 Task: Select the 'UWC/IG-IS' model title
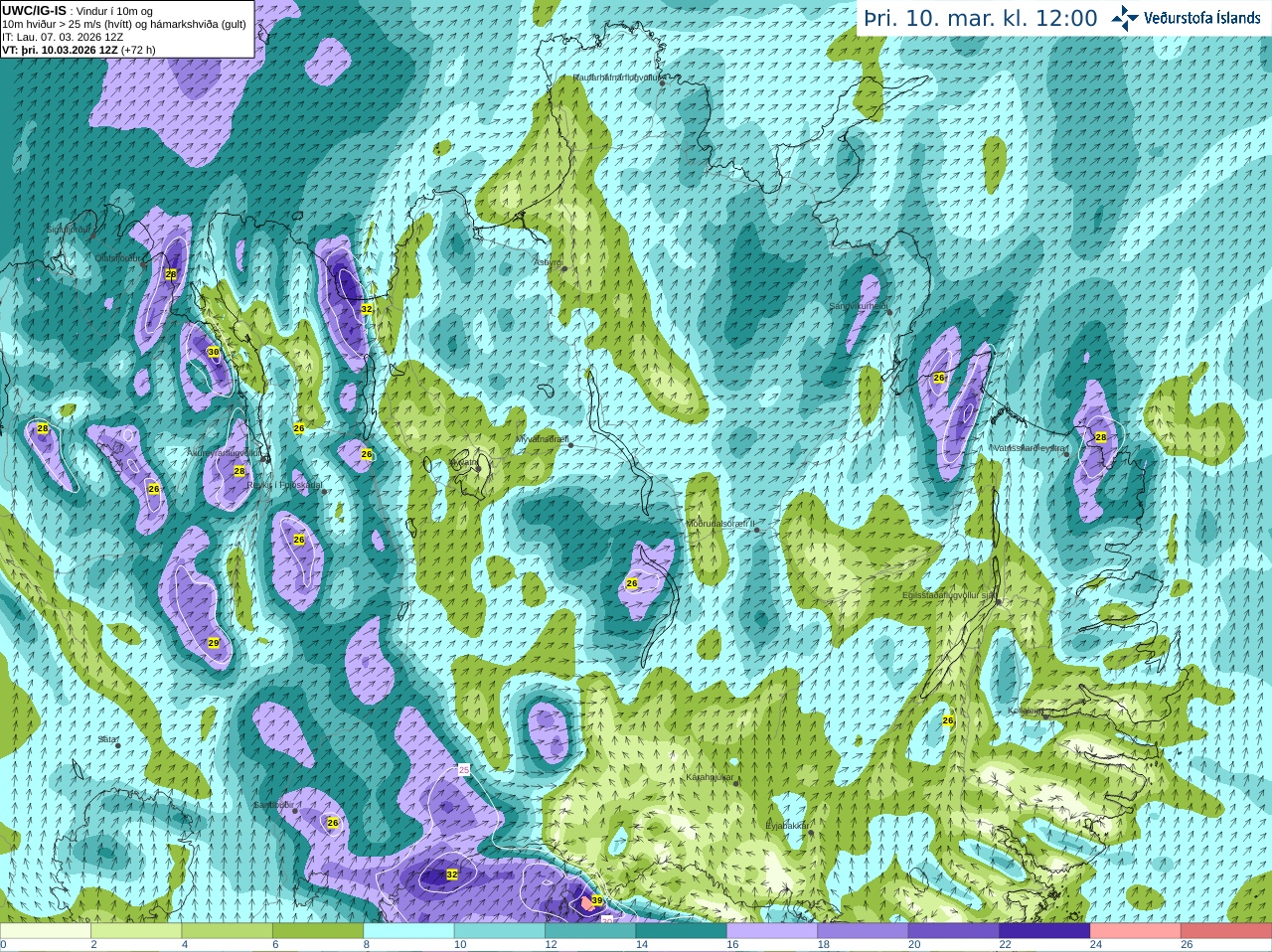34,11
